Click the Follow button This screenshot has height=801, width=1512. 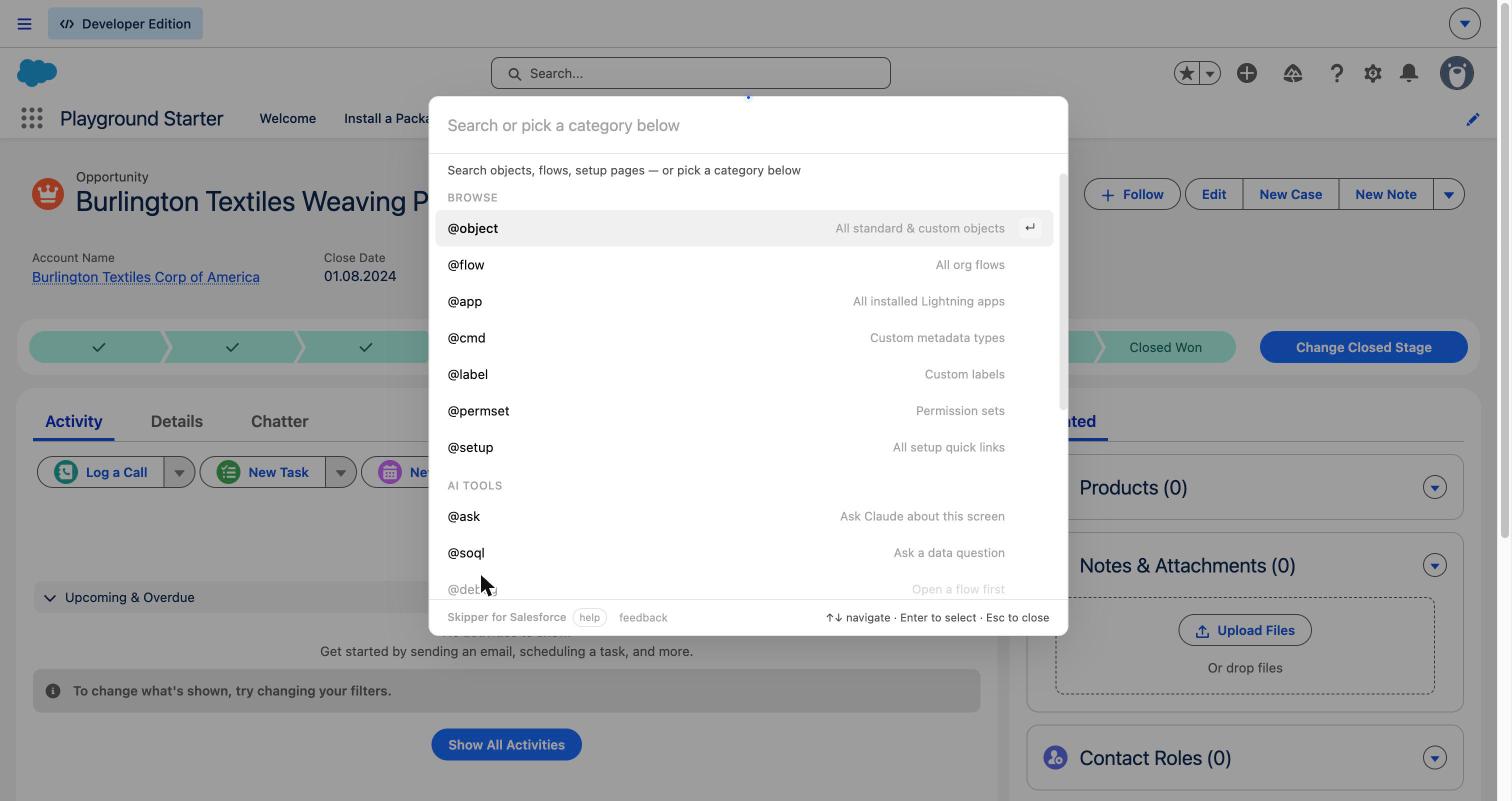[x=1132, y=194]
